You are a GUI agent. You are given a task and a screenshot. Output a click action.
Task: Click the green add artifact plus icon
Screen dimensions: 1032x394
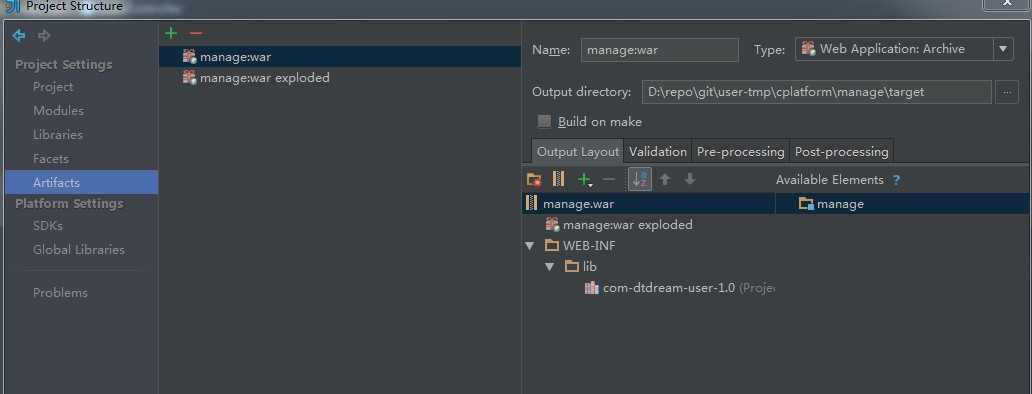click(171, 33)
